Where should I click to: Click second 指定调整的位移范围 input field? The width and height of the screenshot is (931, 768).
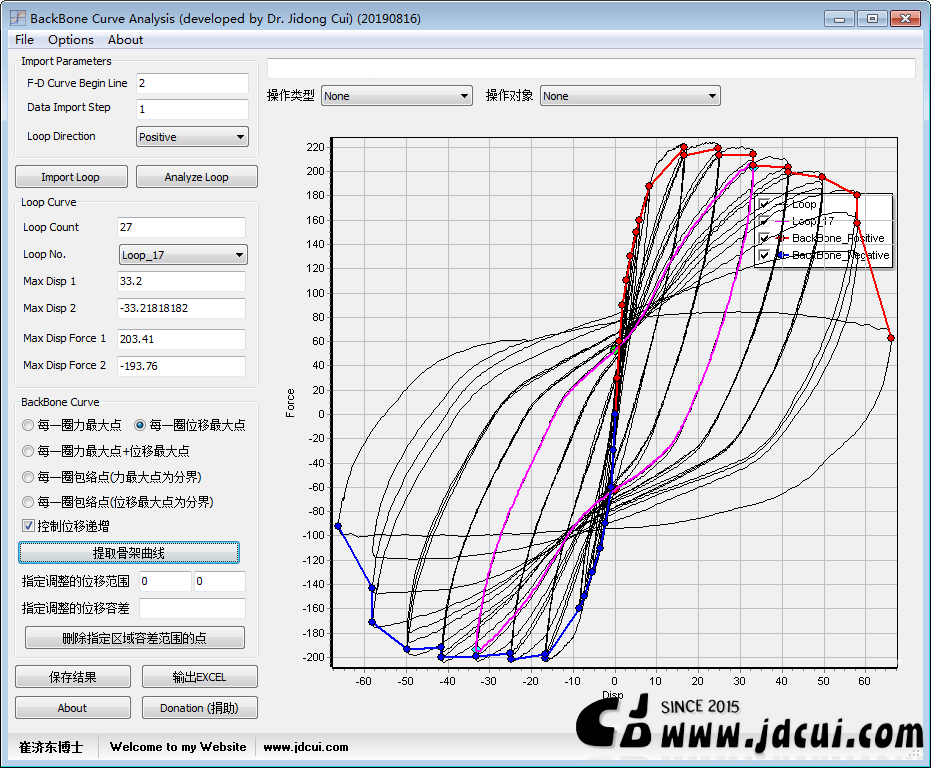pyautogui.click(x=220, y=581)
